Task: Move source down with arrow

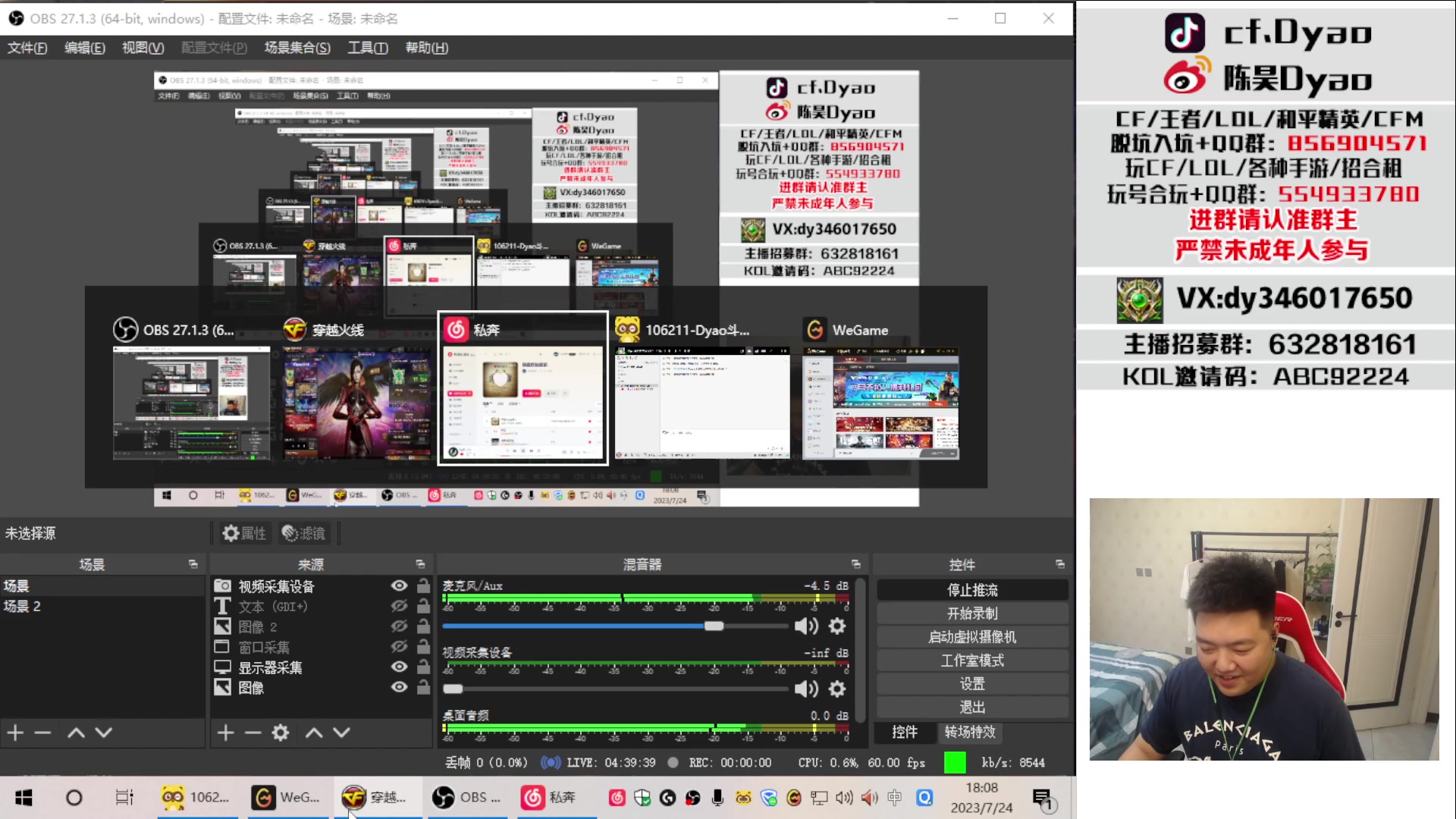Action: pyautogui.click(x=342, y=733)
